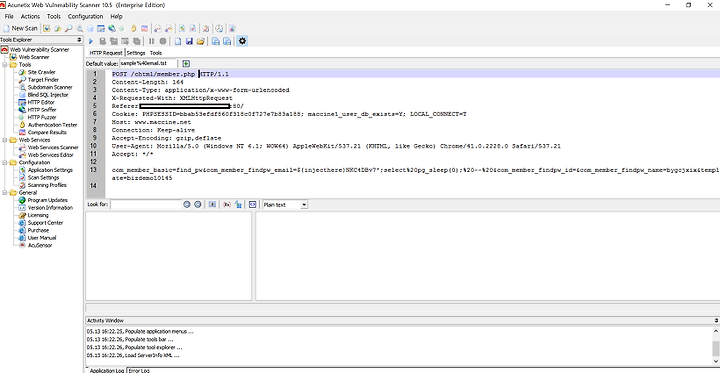Viewport: 720px width, 373px height.
Task: Open the HTTP Editor tool
Action: pos(41,102)
